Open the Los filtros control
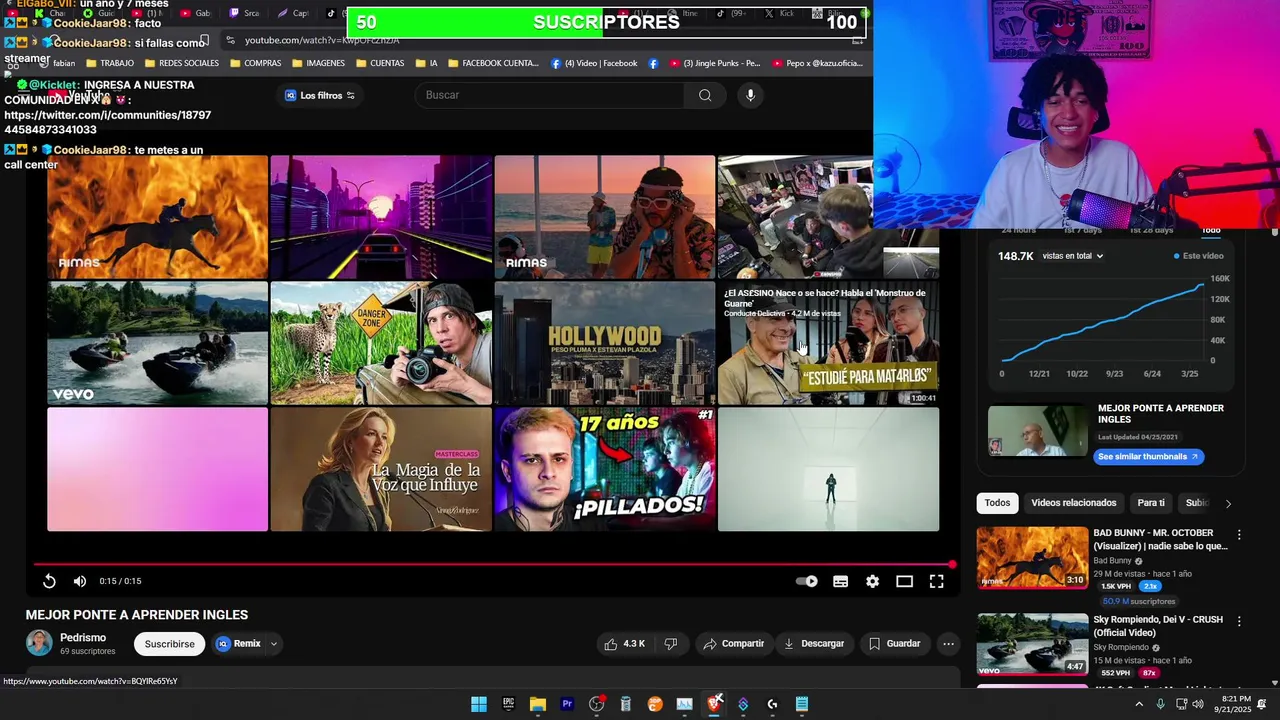Screen dimensions: 1280x720 pyautogui.click(x=320, y=96)
